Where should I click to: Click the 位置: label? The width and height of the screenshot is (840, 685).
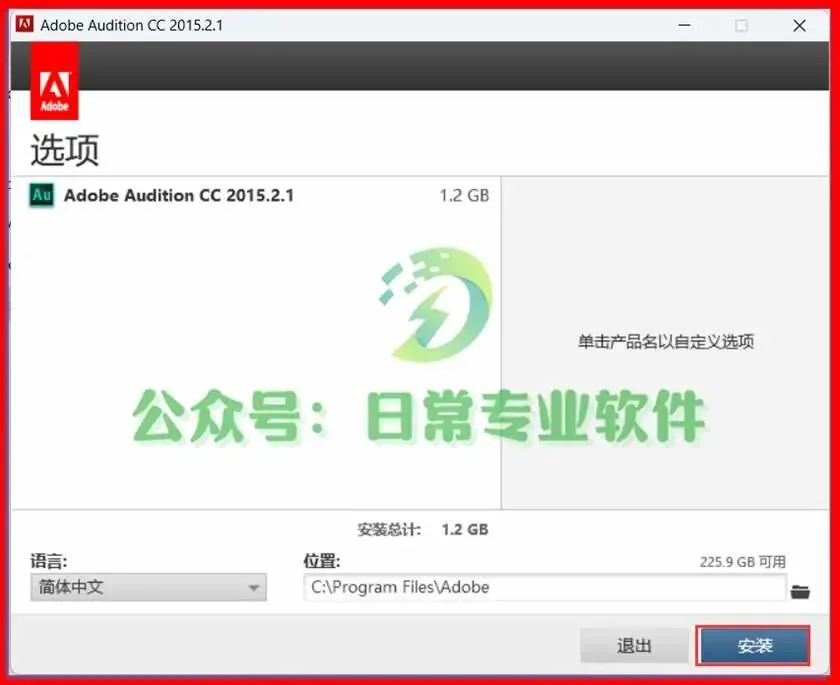point(321,561)
